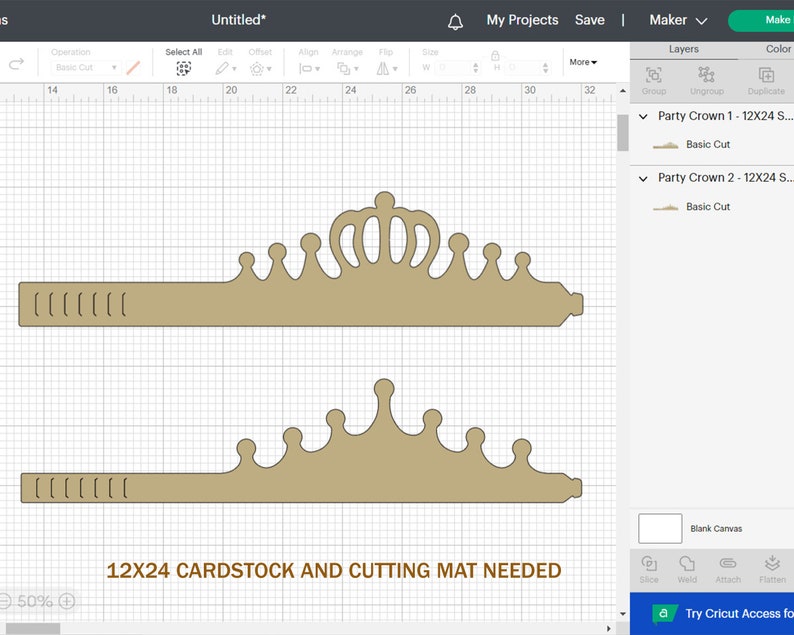Click the Slice tool icon
Image resolution: width=794 pixels, height=635 pixels.
[x=649, y=563]
